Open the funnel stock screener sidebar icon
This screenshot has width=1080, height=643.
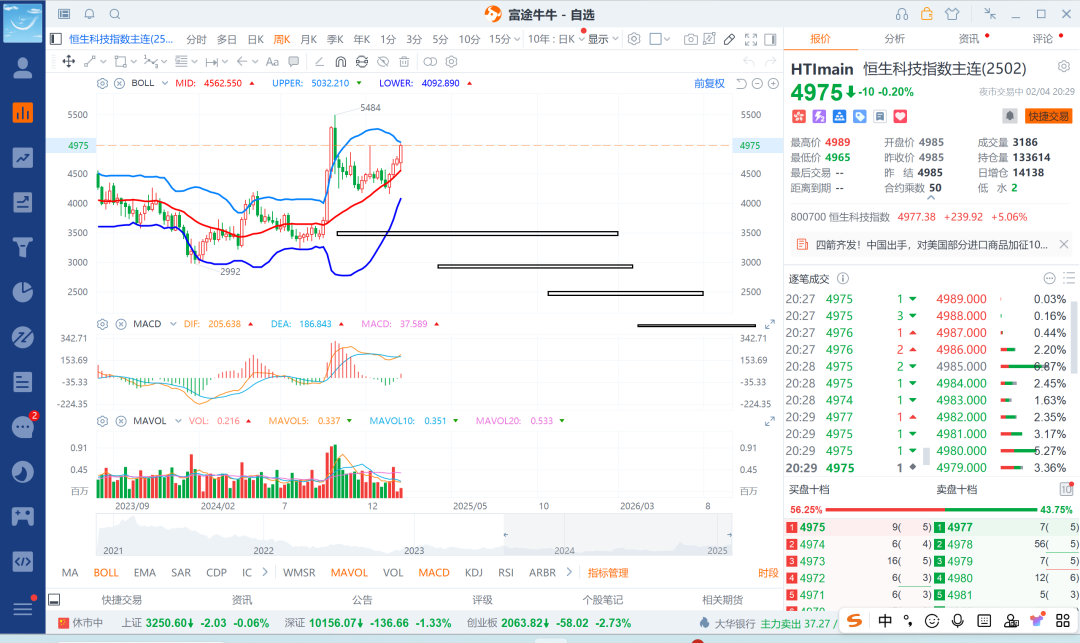coord(23,247)
